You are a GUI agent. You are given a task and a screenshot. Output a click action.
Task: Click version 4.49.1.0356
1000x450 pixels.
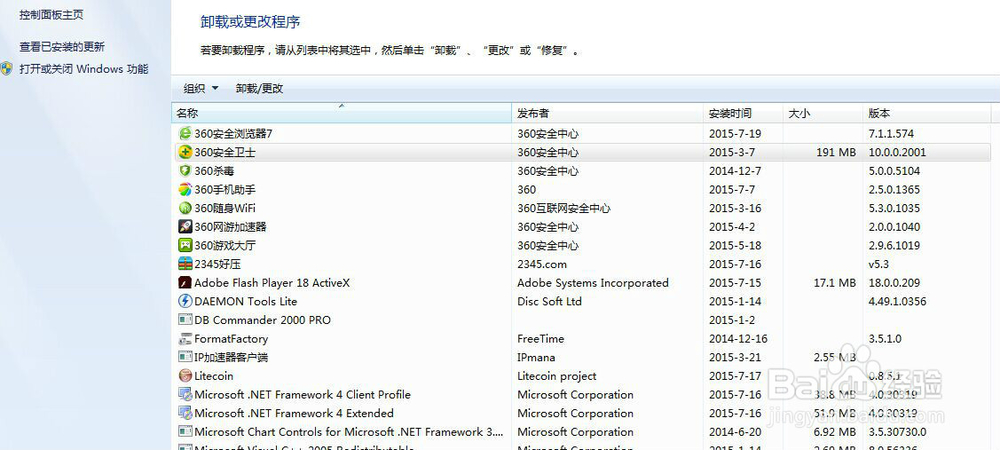point(897,301)
